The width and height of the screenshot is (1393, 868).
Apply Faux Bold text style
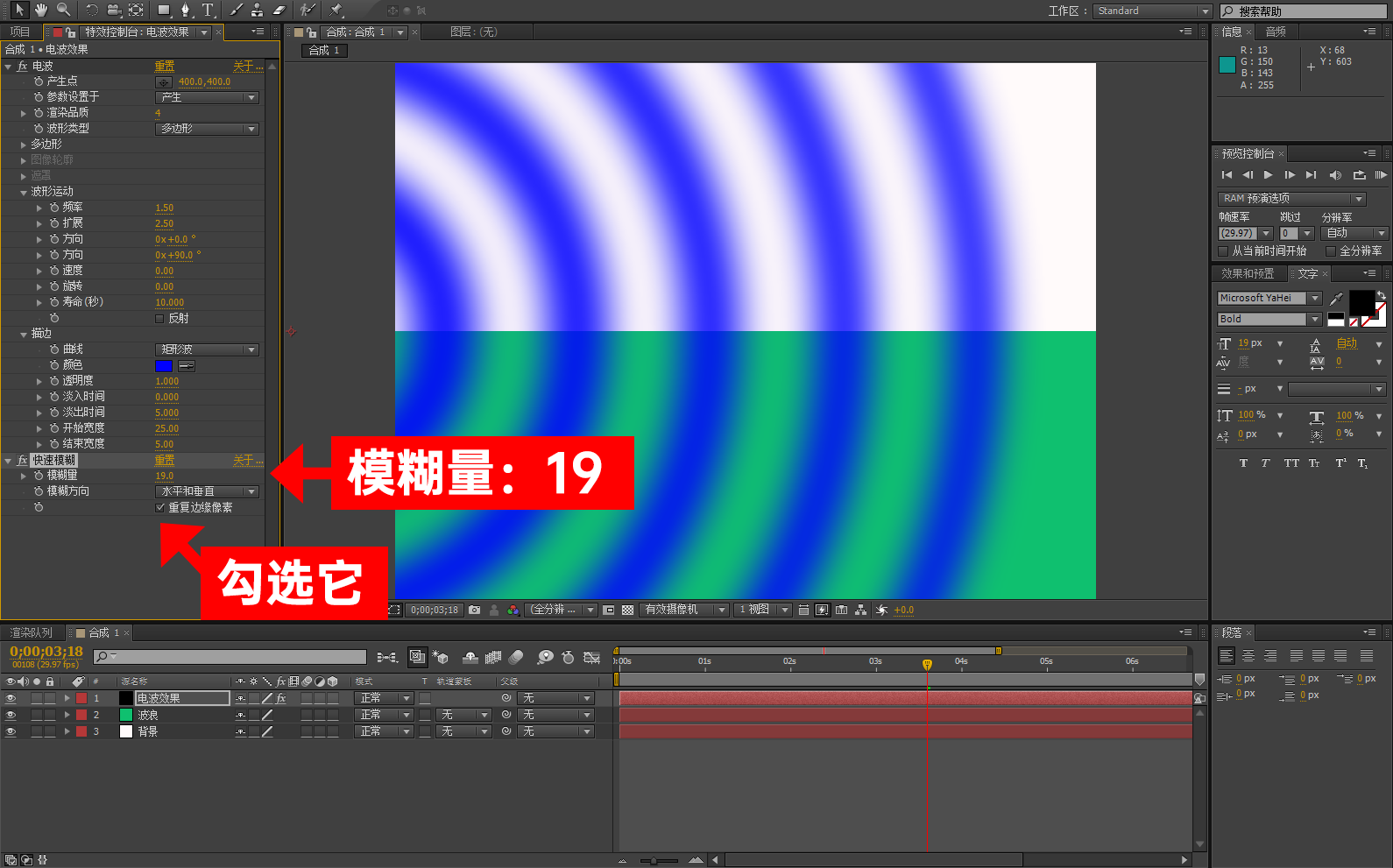(1243, 463)
